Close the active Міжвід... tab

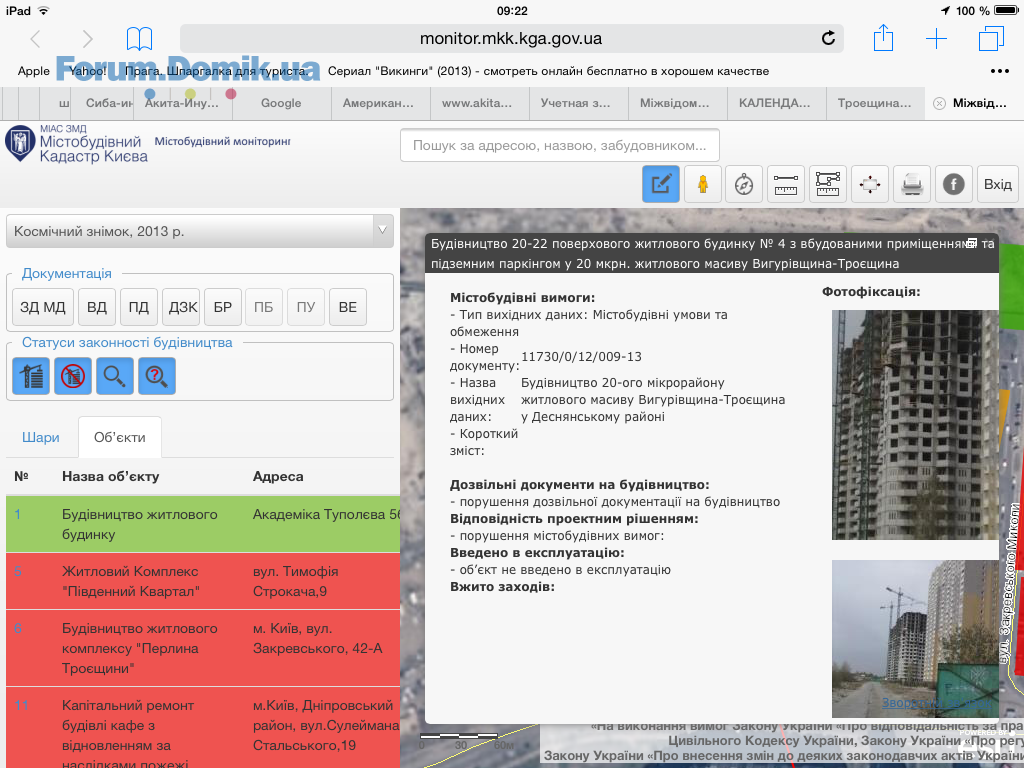click(x=939, y=103)
